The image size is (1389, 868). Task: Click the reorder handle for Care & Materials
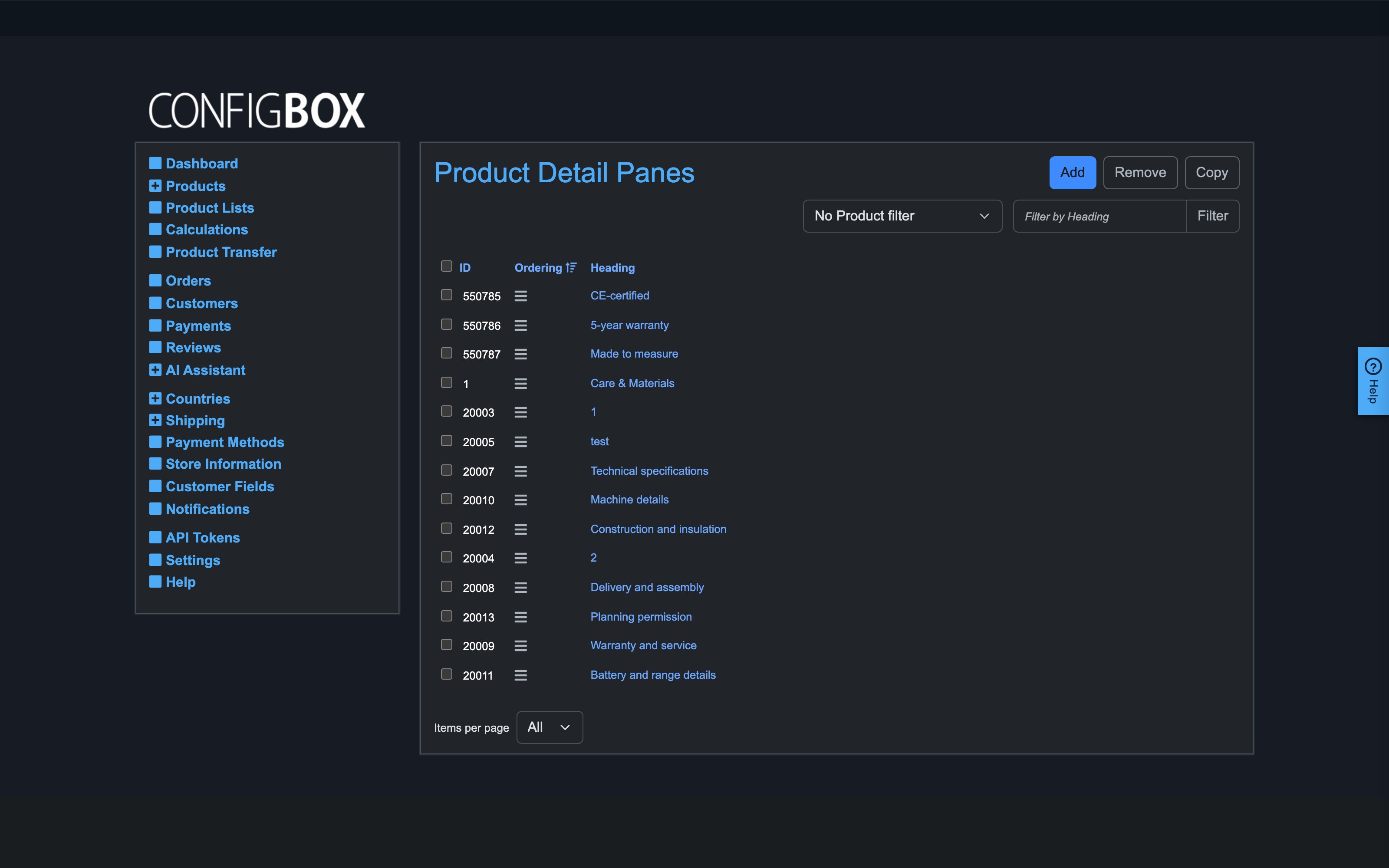(x=520, y=384)
